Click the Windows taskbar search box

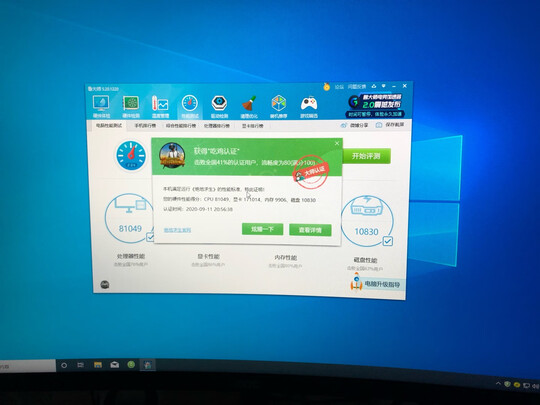[28, 365]
